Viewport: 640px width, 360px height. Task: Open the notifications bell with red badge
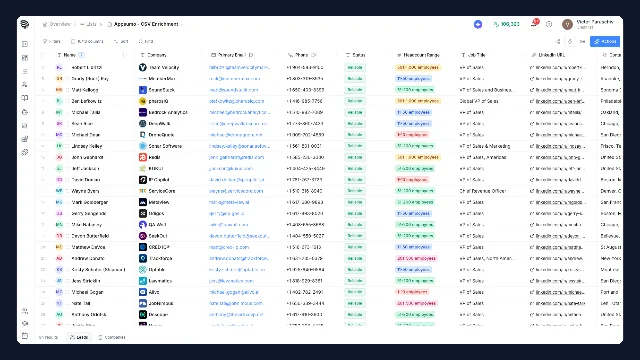tap(534, 24)
